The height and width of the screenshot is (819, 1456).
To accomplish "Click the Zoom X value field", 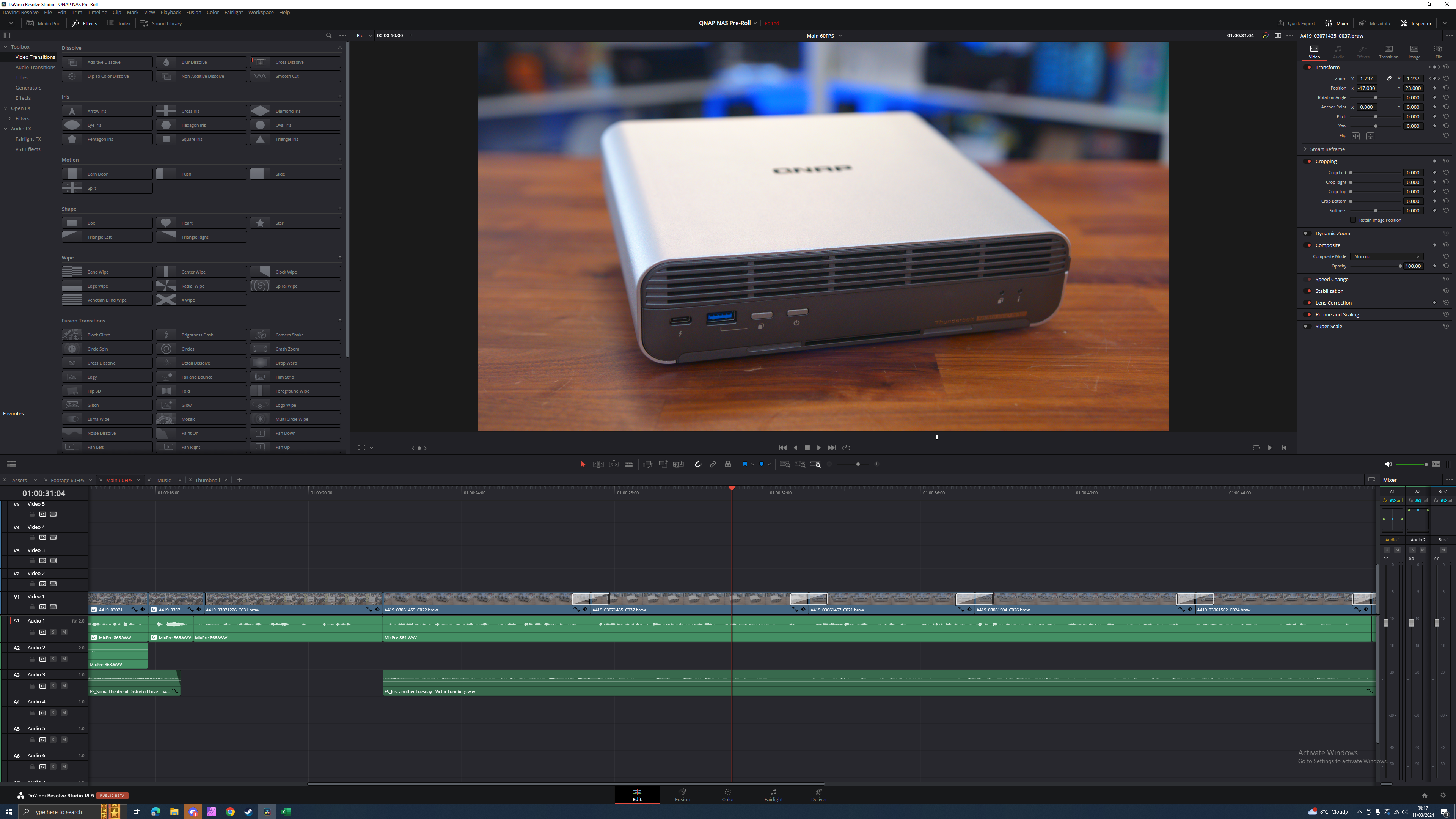I will (1367, 79).
